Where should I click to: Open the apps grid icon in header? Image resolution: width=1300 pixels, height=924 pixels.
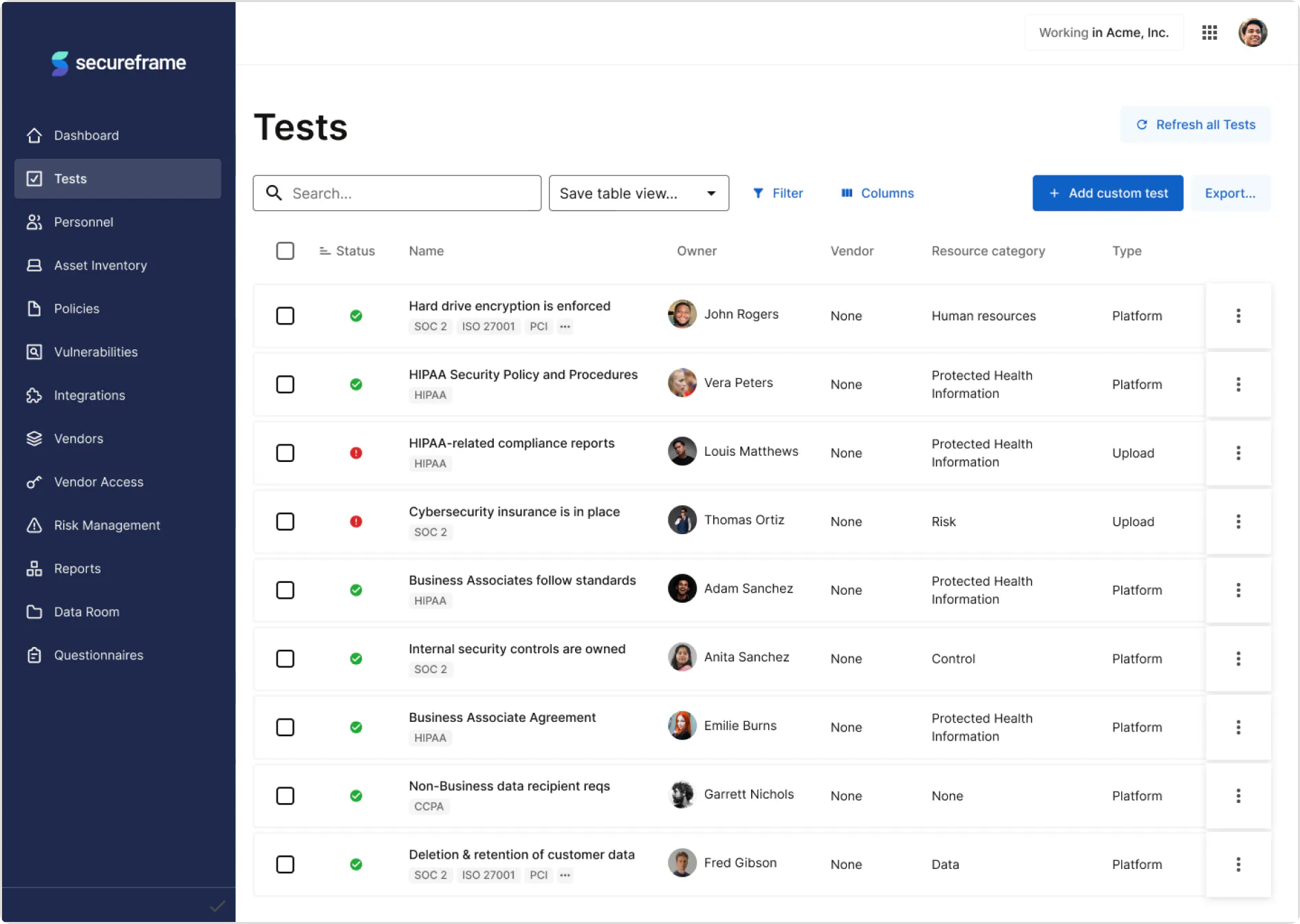1209,32
